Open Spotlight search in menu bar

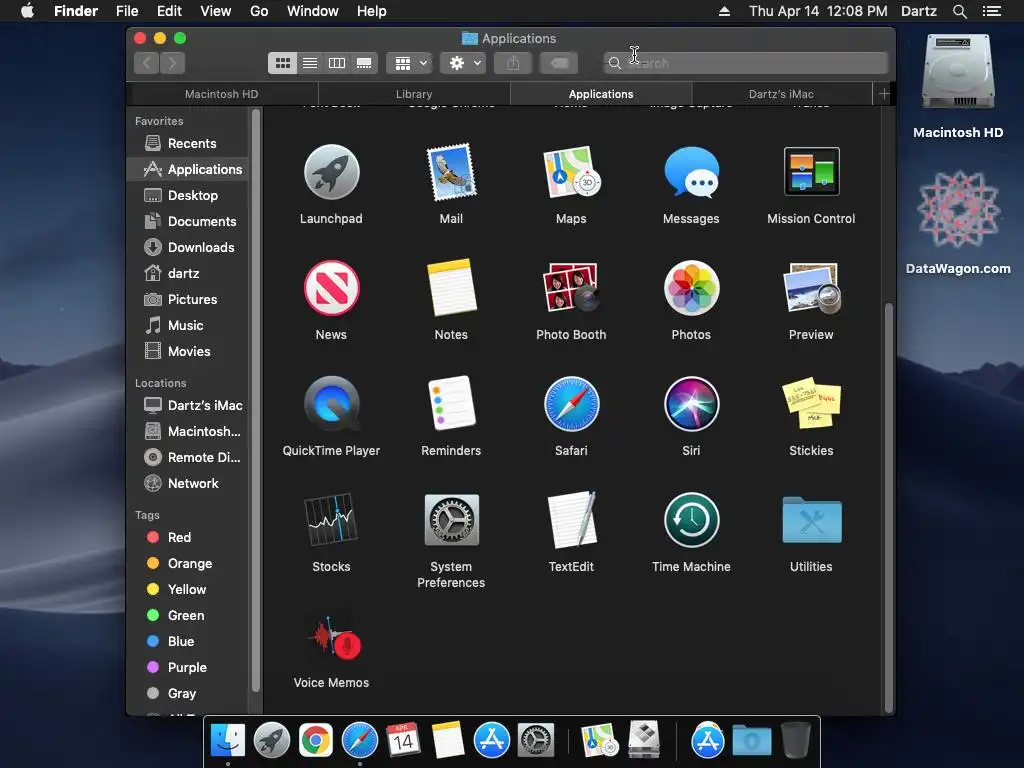959,11
